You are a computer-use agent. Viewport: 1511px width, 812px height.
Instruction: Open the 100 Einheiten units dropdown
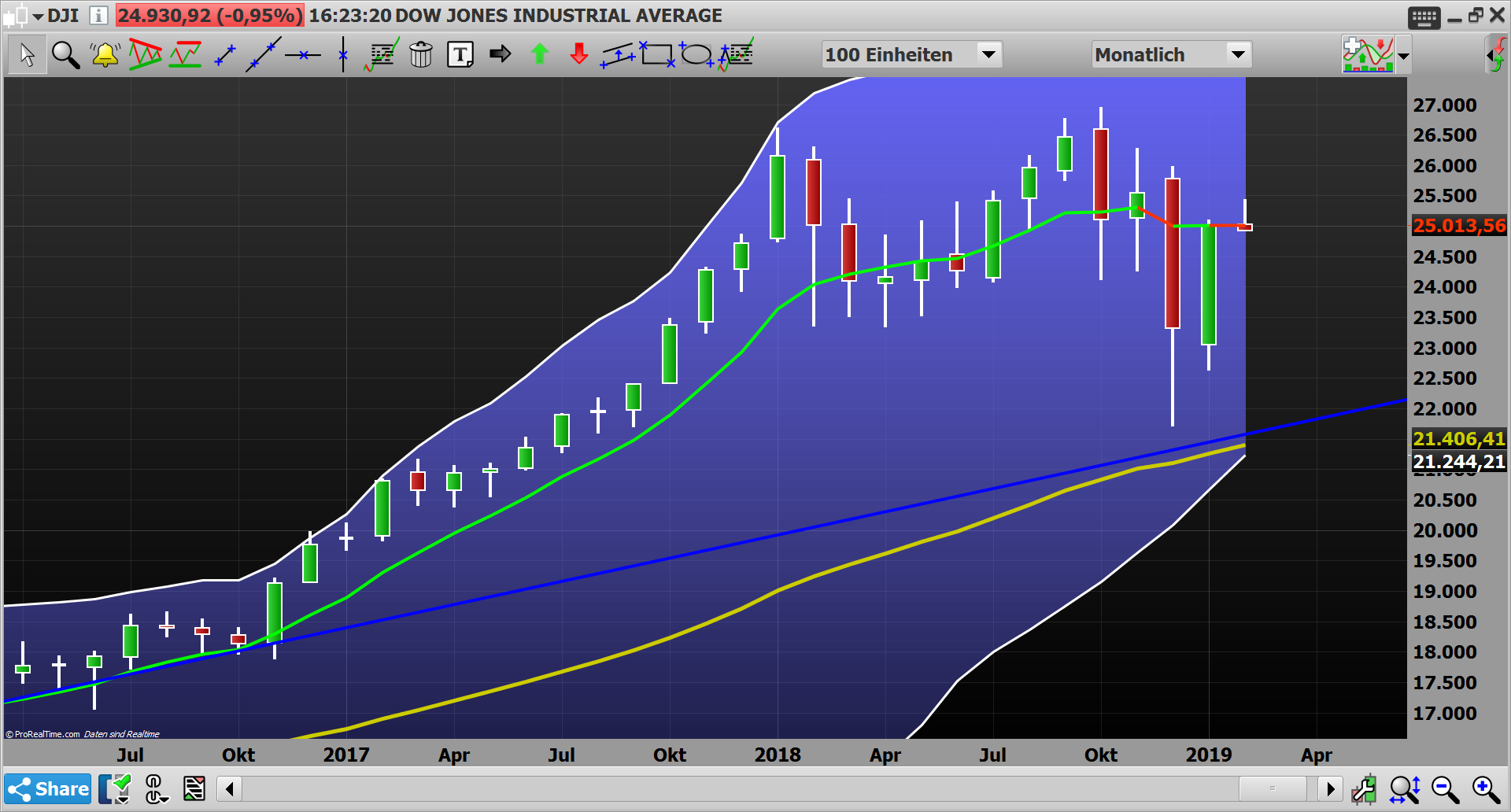(x=912, y=54)
